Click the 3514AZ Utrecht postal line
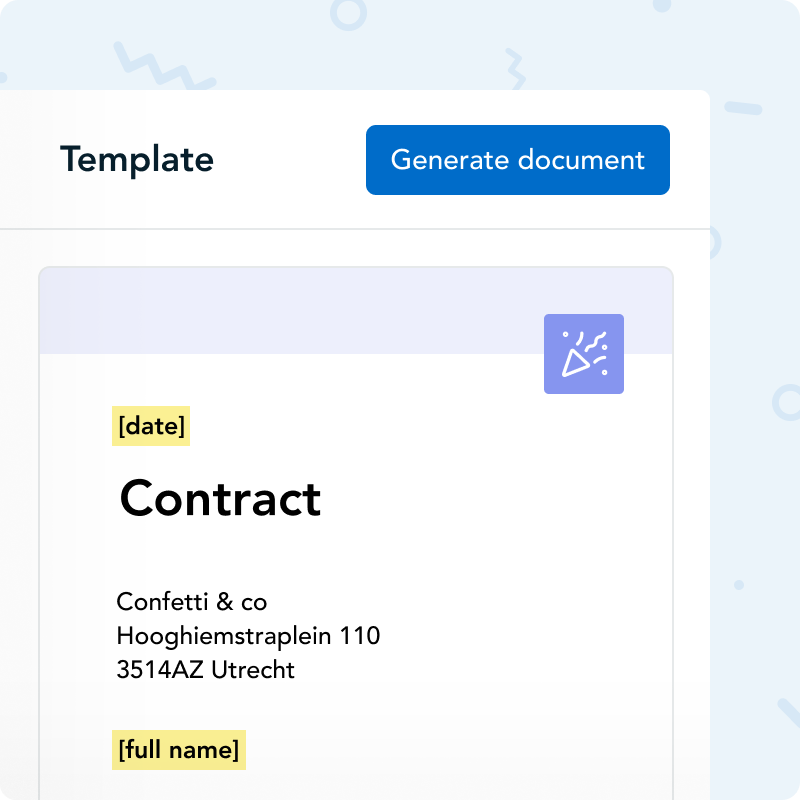Viewport: 800px width, 800px height. [206, 669]
